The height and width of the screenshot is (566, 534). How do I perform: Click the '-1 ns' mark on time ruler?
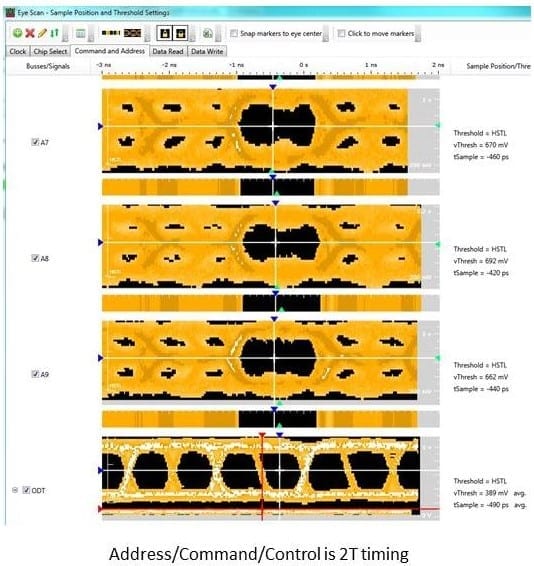236,65
